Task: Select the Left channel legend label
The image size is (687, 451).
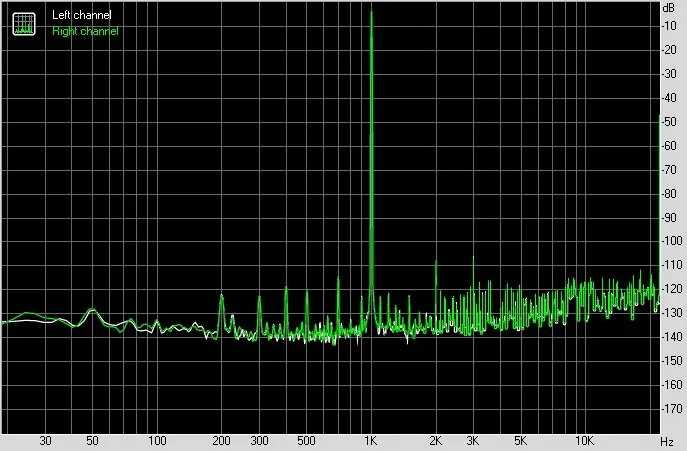Action: [81, 15]
